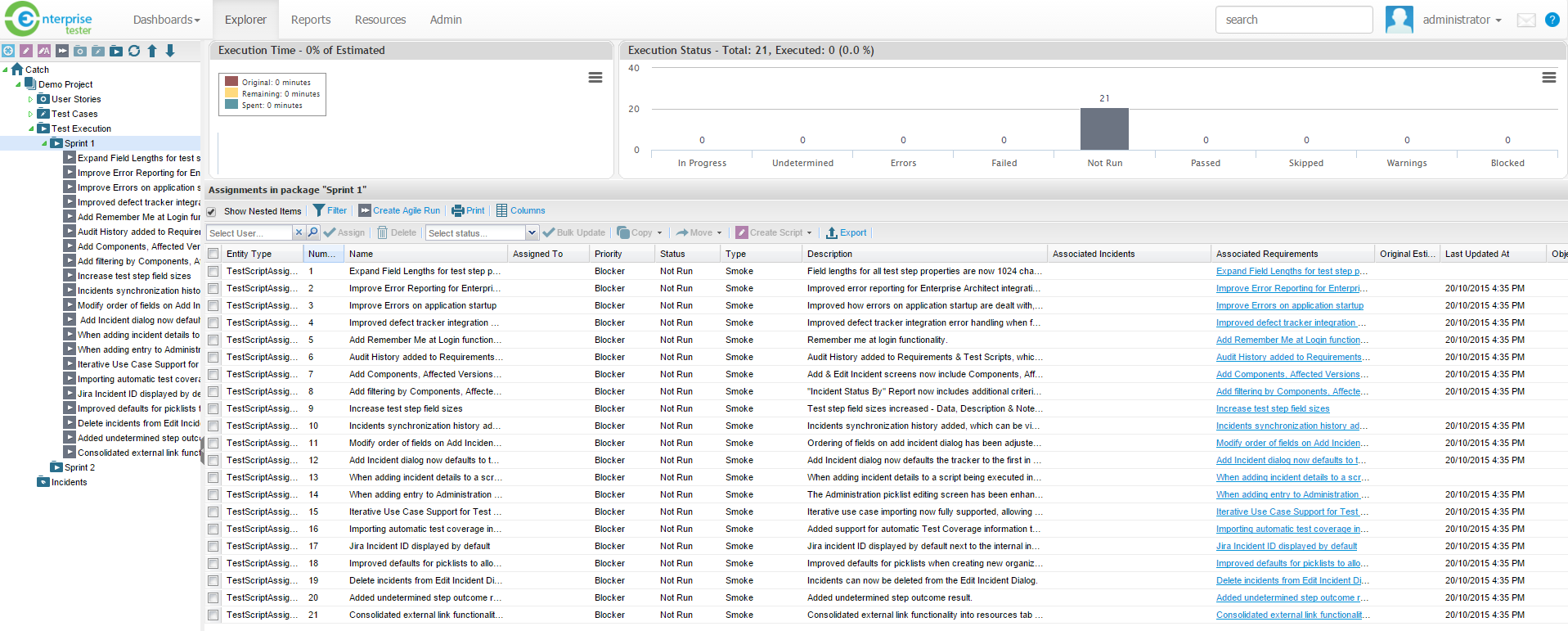
Task: Toggle the select-all header checkbox
Action: coord(213,254)
